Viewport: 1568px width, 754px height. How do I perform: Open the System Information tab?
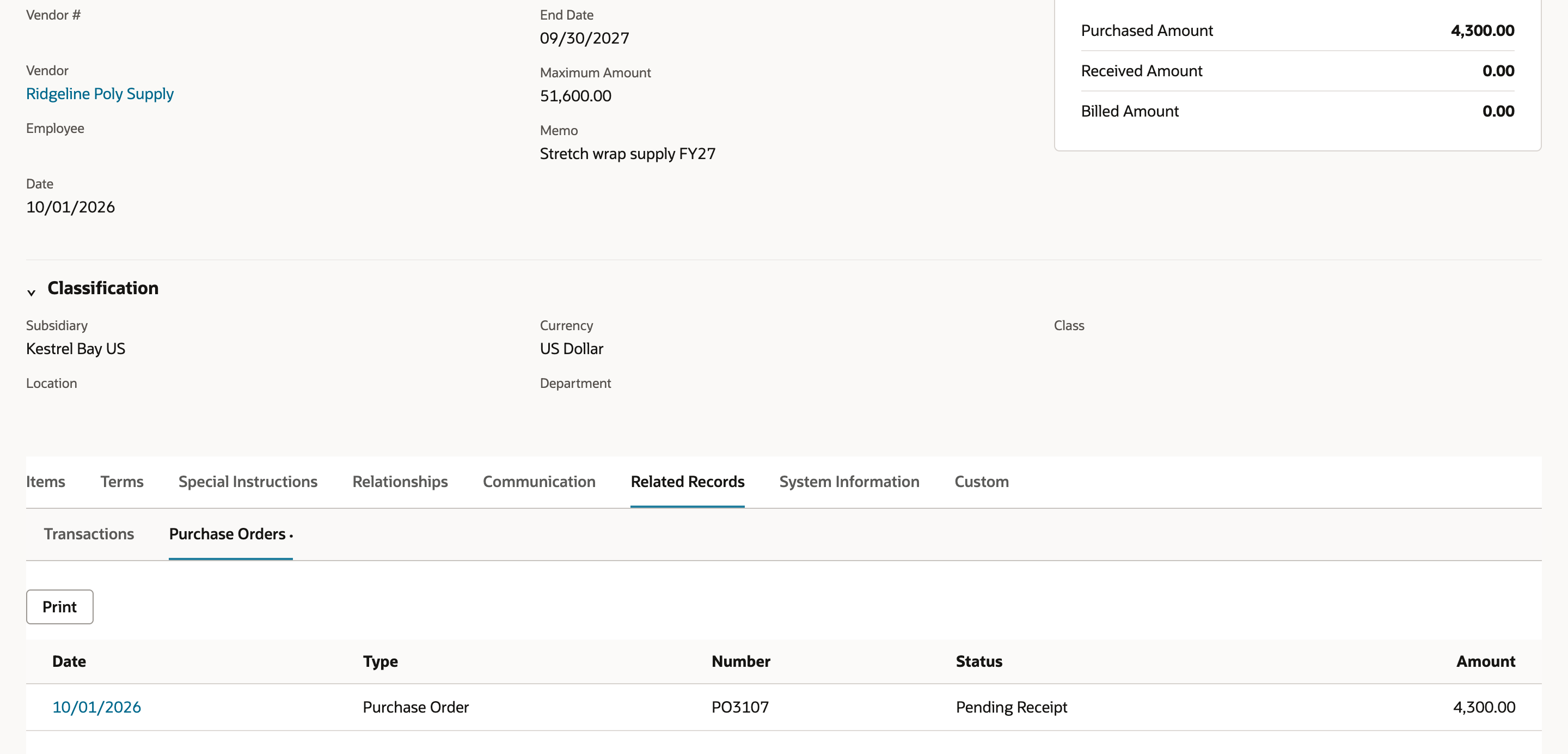coord(849,482)
